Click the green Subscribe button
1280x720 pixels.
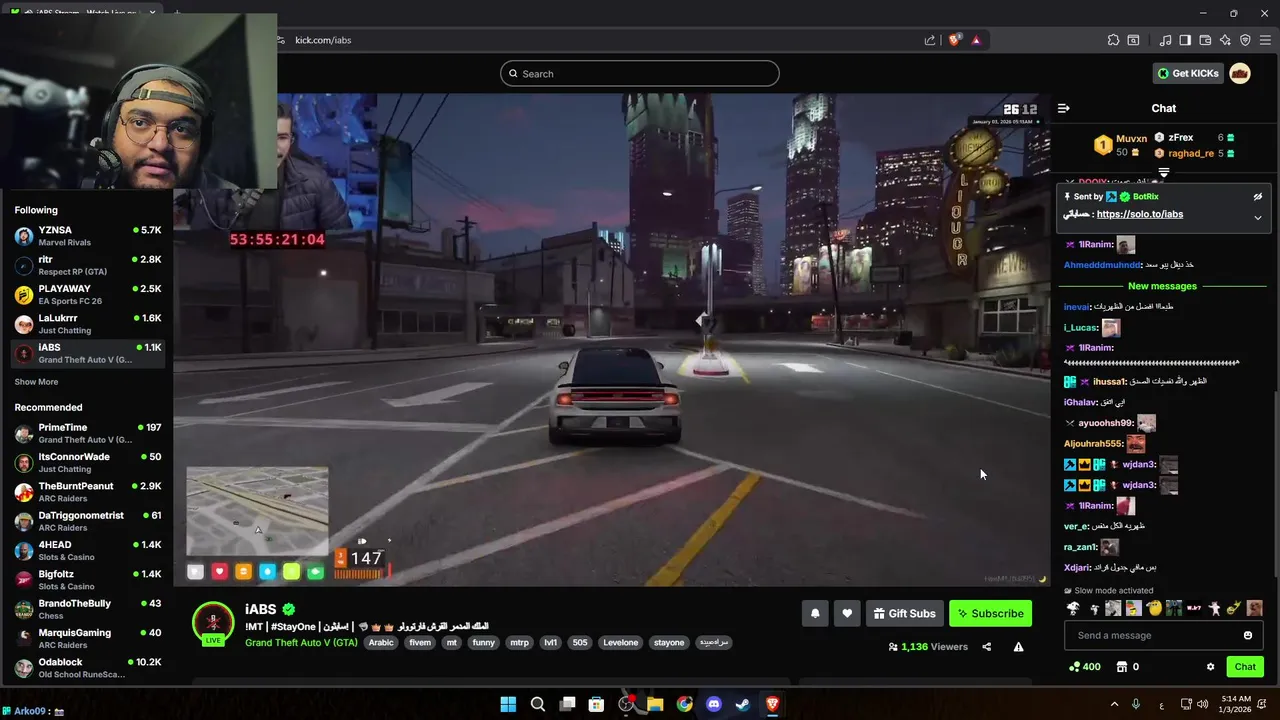point(990,613)
